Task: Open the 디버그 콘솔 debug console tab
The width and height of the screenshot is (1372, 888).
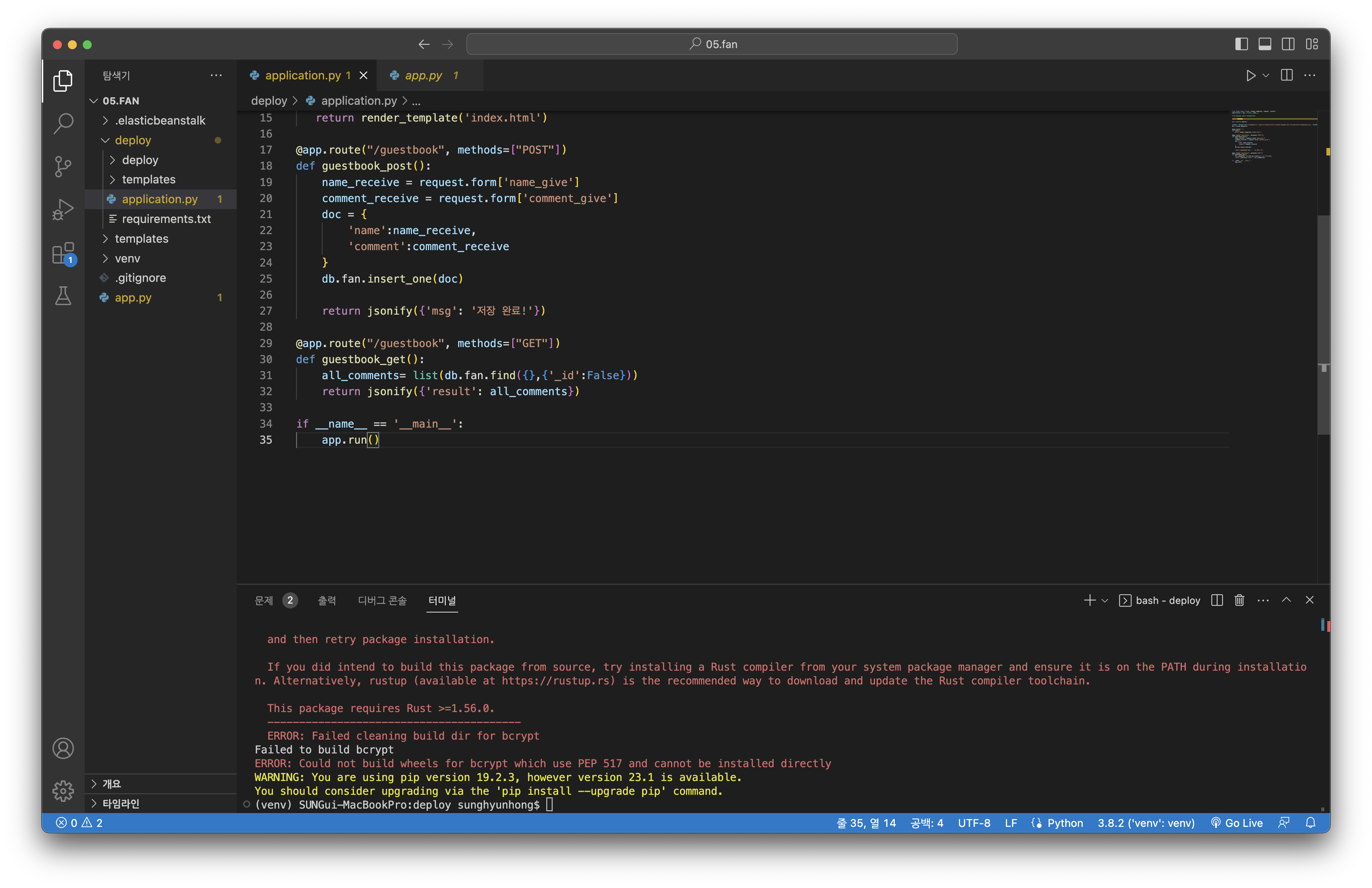Action: click(x=382, y=601)
